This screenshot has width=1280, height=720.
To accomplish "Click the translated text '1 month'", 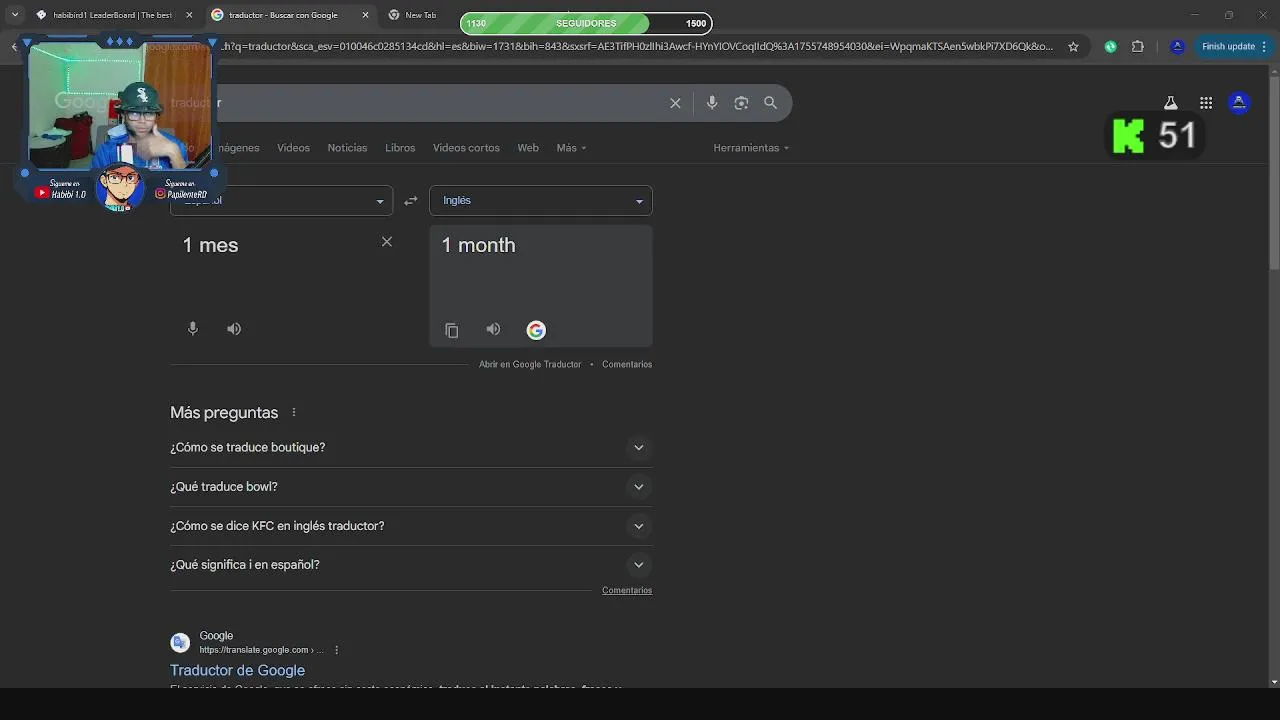I will click(478, 245).
